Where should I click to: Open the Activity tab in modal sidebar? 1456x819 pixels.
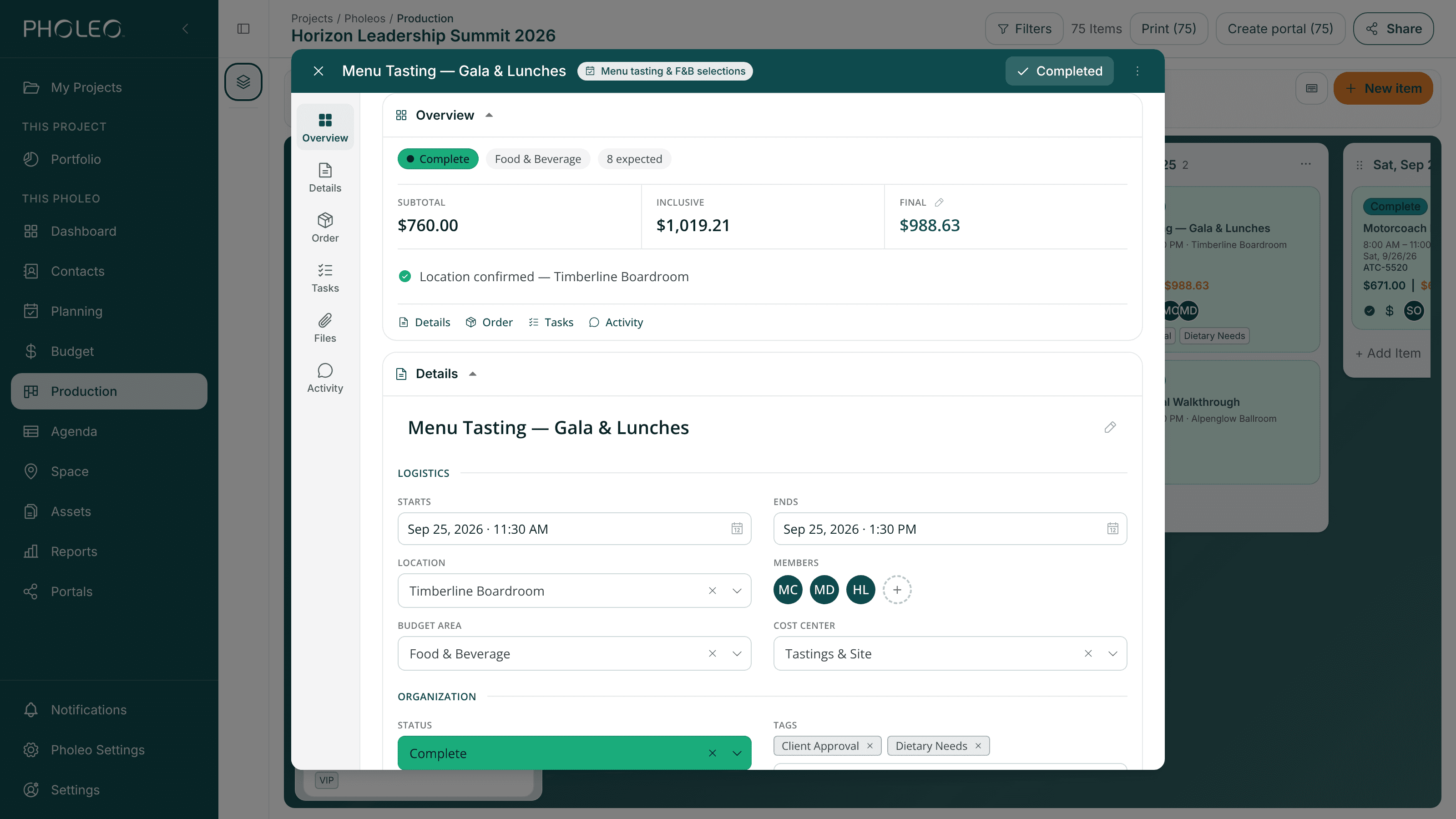point(325,378)
